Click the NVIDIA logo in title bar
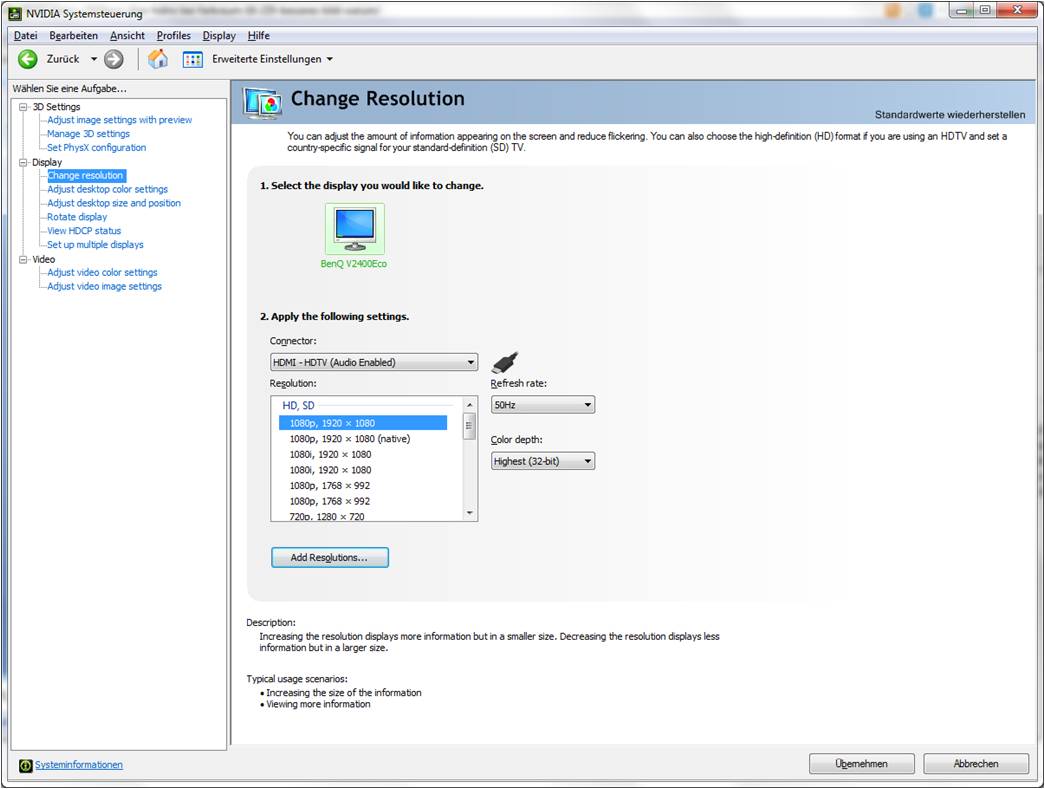Image resolution: width=1045 pixels, height=789 pixels. [x=15, y=13]
